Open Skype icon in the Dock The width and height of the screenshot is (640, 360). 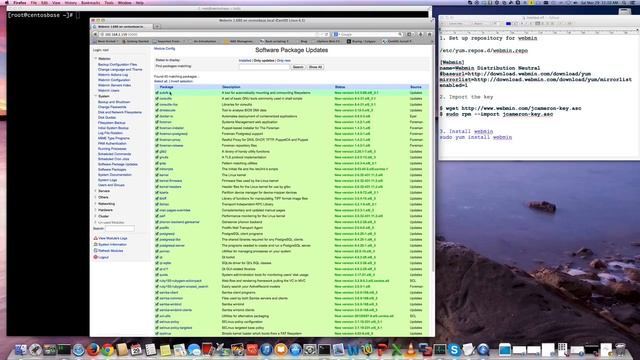click(x=454, y=350)
